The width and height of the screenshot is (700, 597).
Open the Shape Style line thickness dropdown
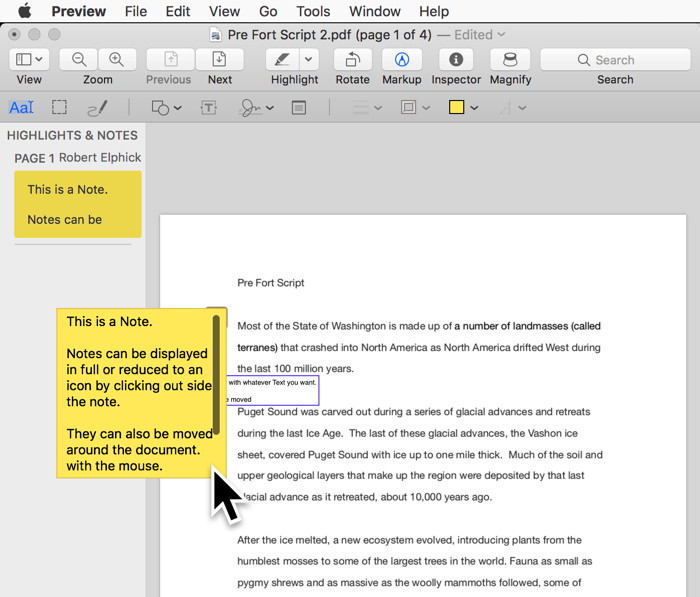(x=367, y=108)
